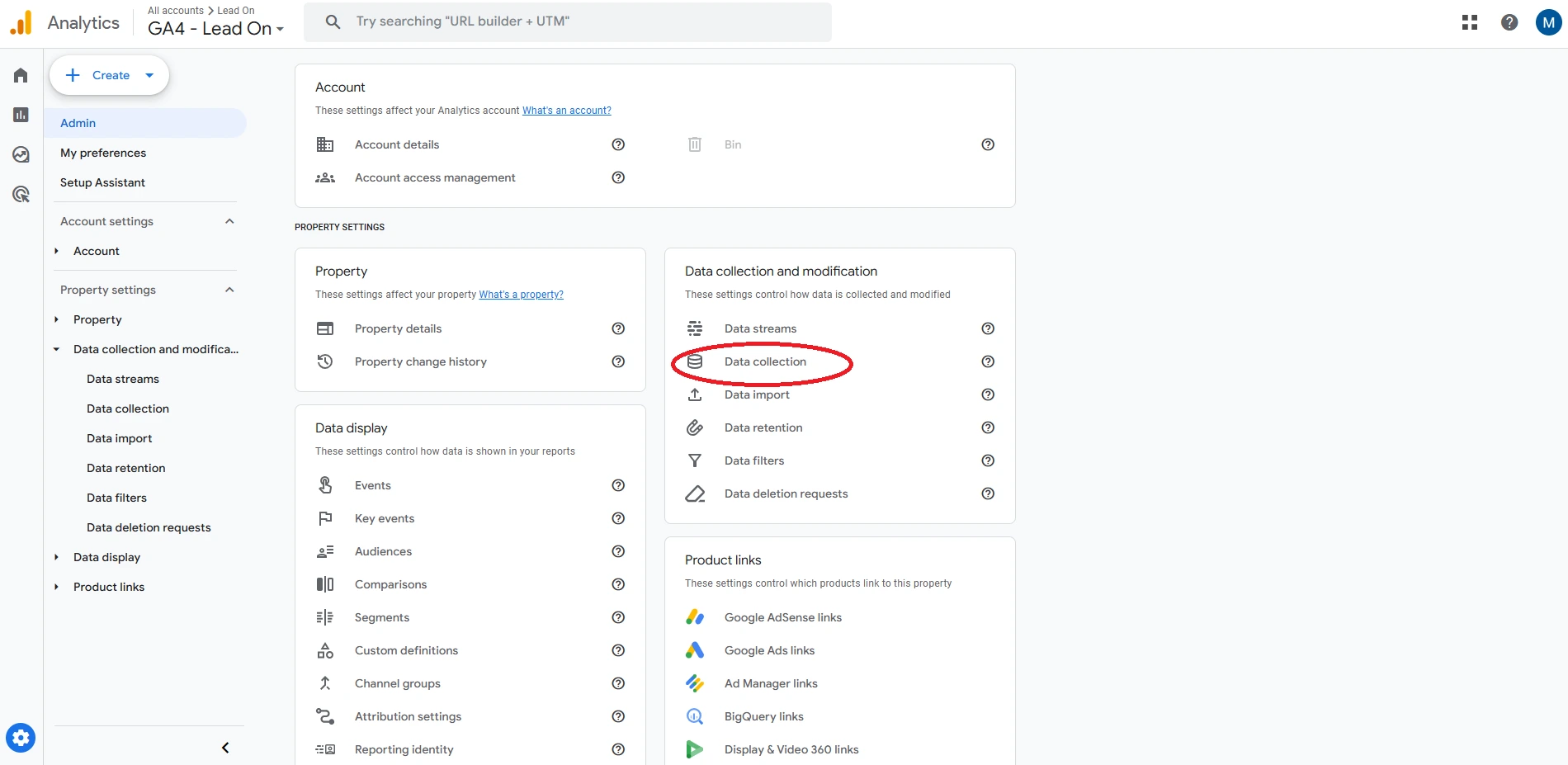Screen dimensions: 1568x765
Task: Click help icon next to Audiences
Action: (x=618, y=551)
